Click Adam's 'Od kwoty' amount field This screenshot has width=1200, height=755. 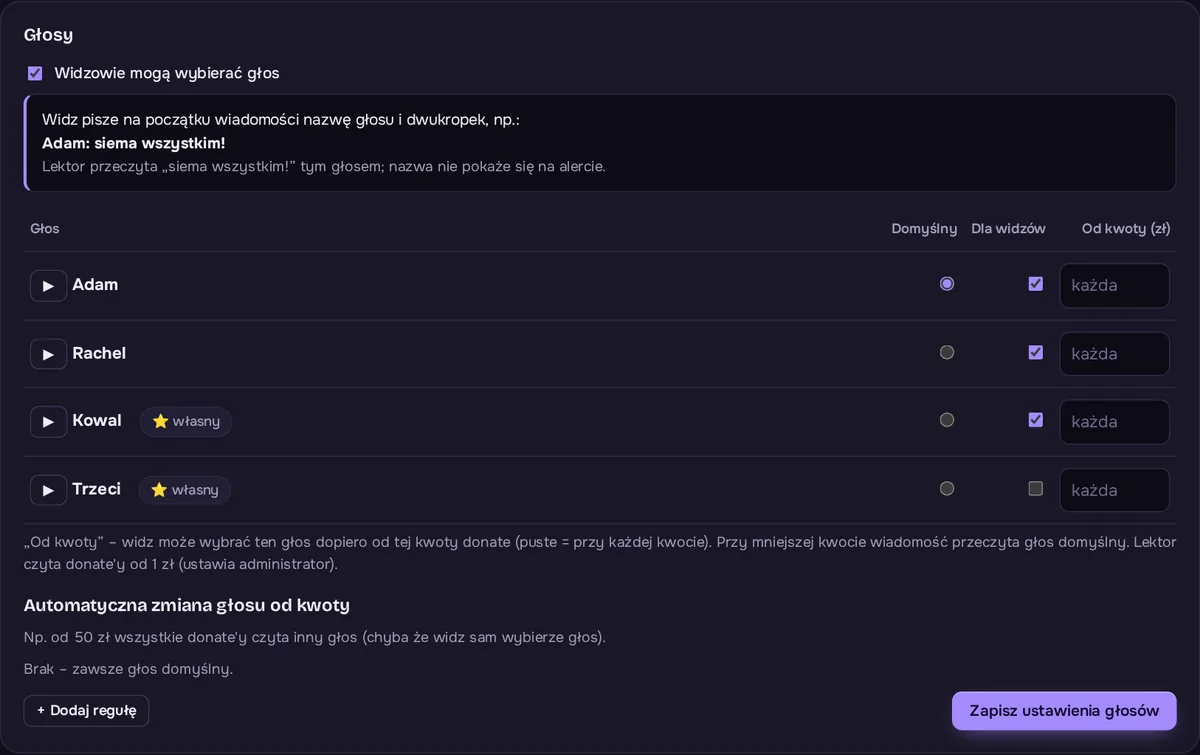tap(1115, 285)
